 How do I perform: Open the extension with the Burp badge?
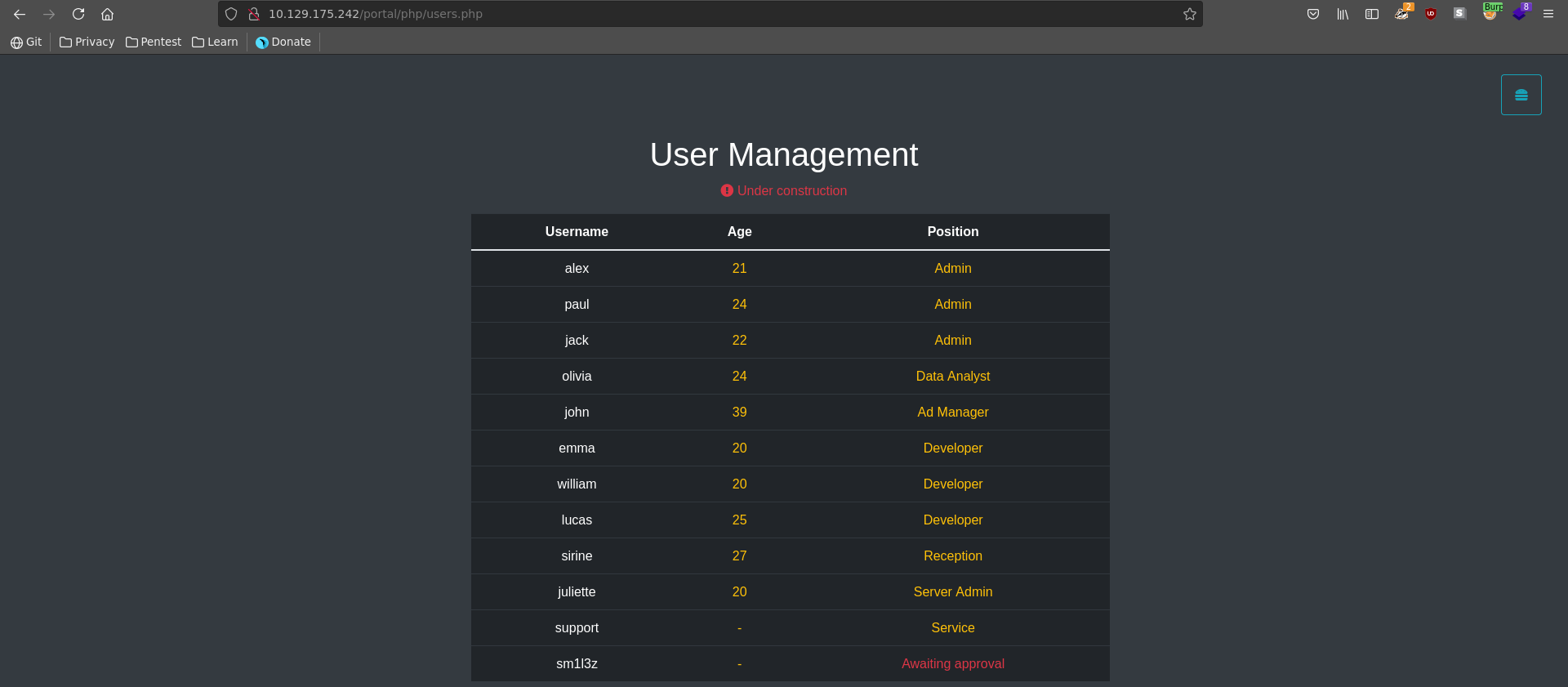1490,14
